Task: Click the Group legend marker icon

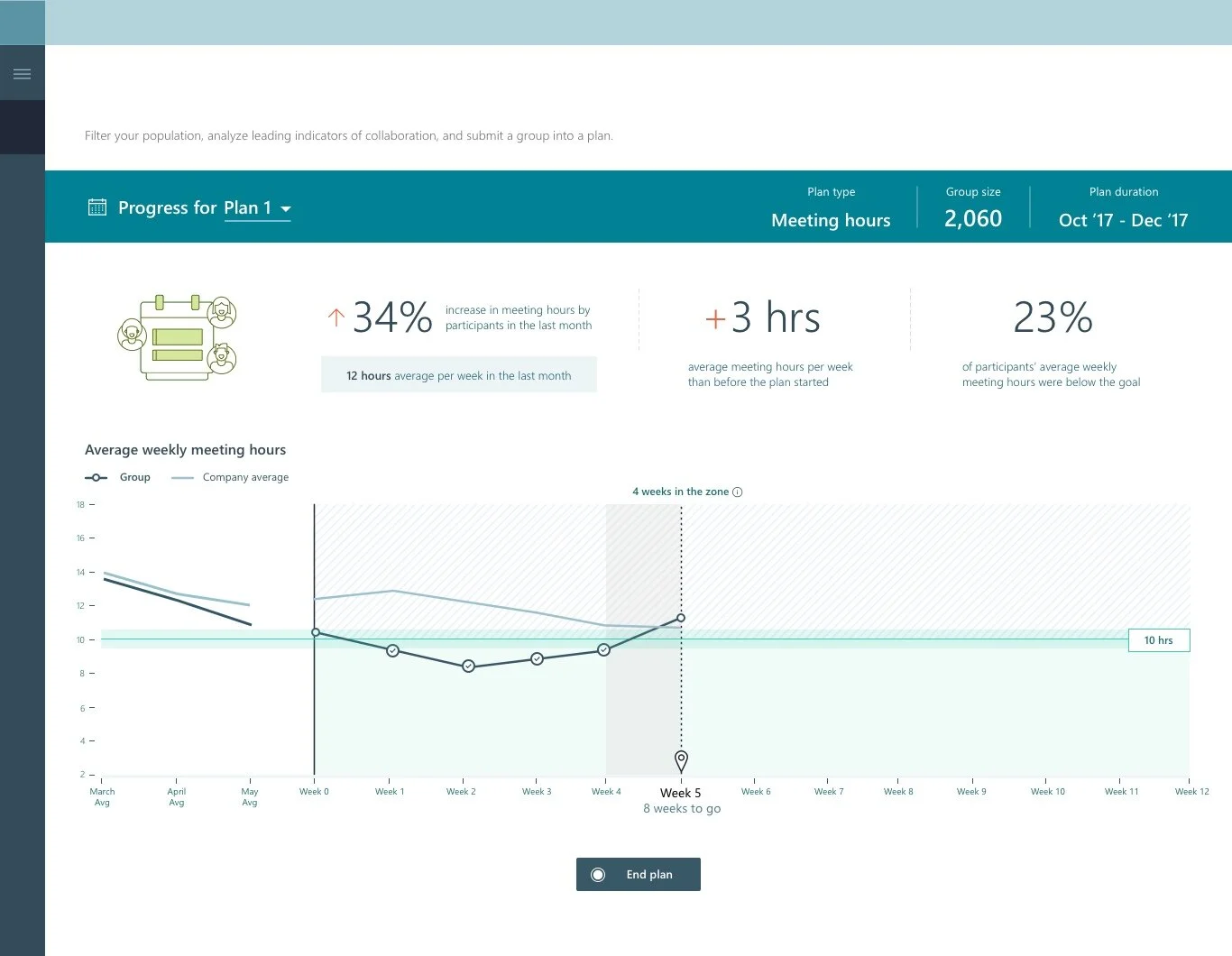Action: click(96, 477)
